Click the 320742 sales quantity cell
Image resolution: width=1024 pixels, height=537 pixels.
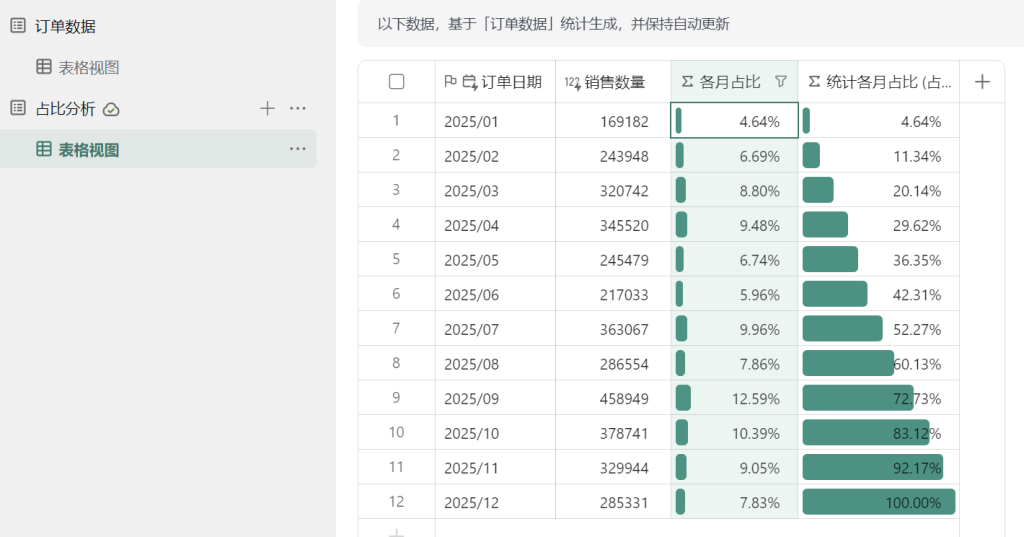tap(613, 190)
